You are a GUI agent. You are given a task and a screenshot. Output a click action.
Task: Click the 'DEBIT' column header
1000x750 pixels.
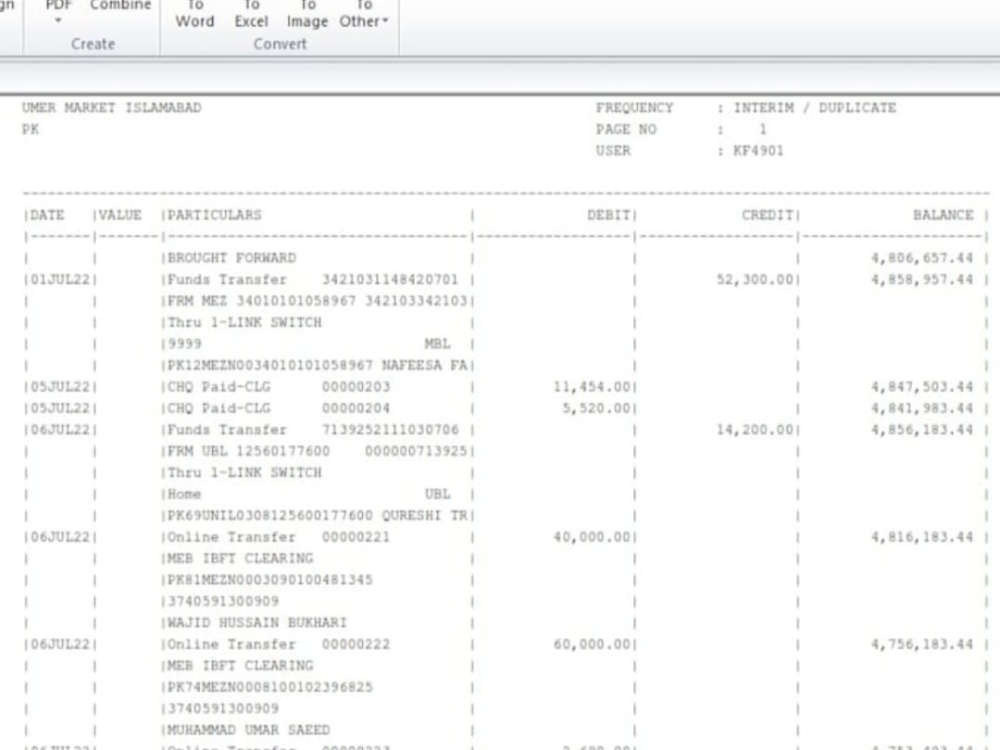608,215
